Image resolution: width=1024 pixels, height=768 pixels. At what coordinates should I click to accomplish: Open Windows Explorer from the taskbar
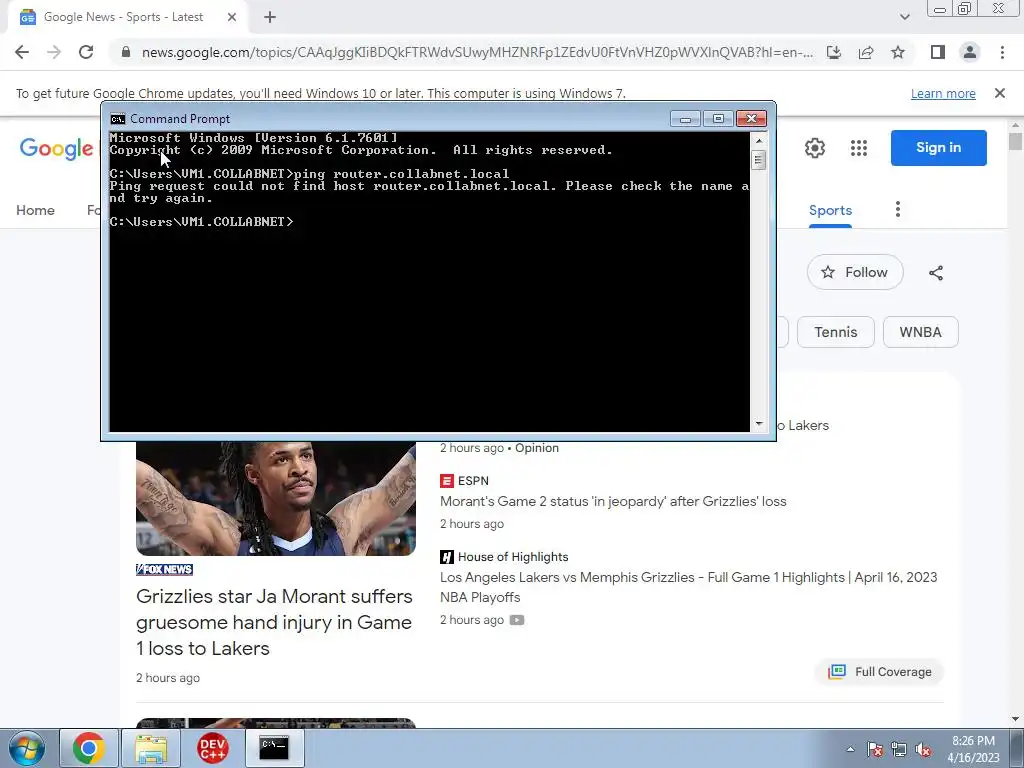point(151,748)
